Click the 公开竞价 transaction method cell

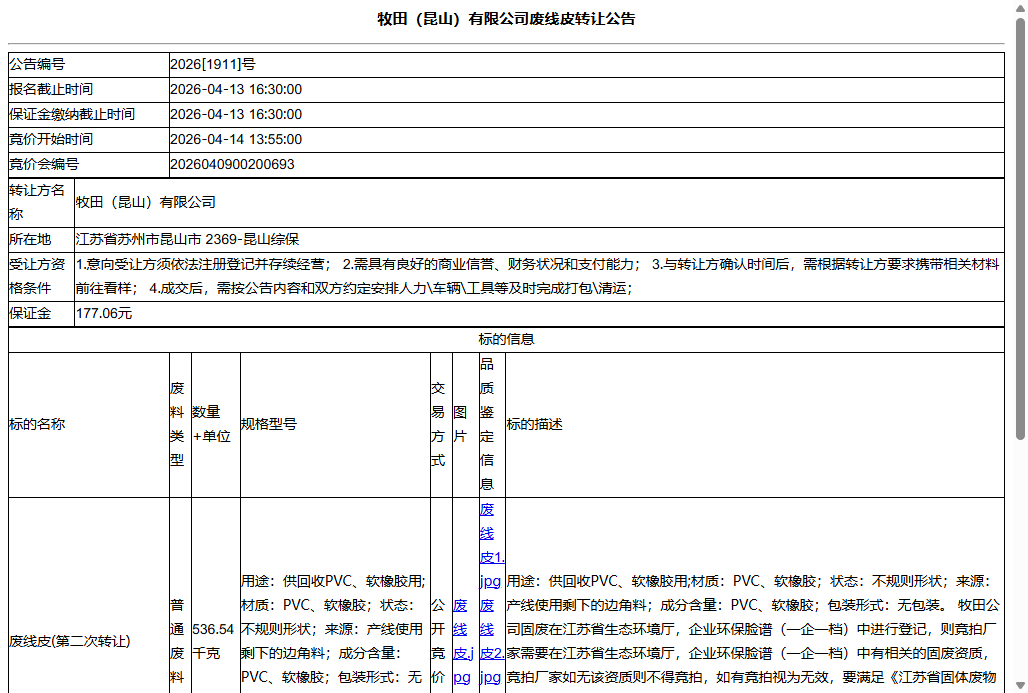tap(438, 641)
